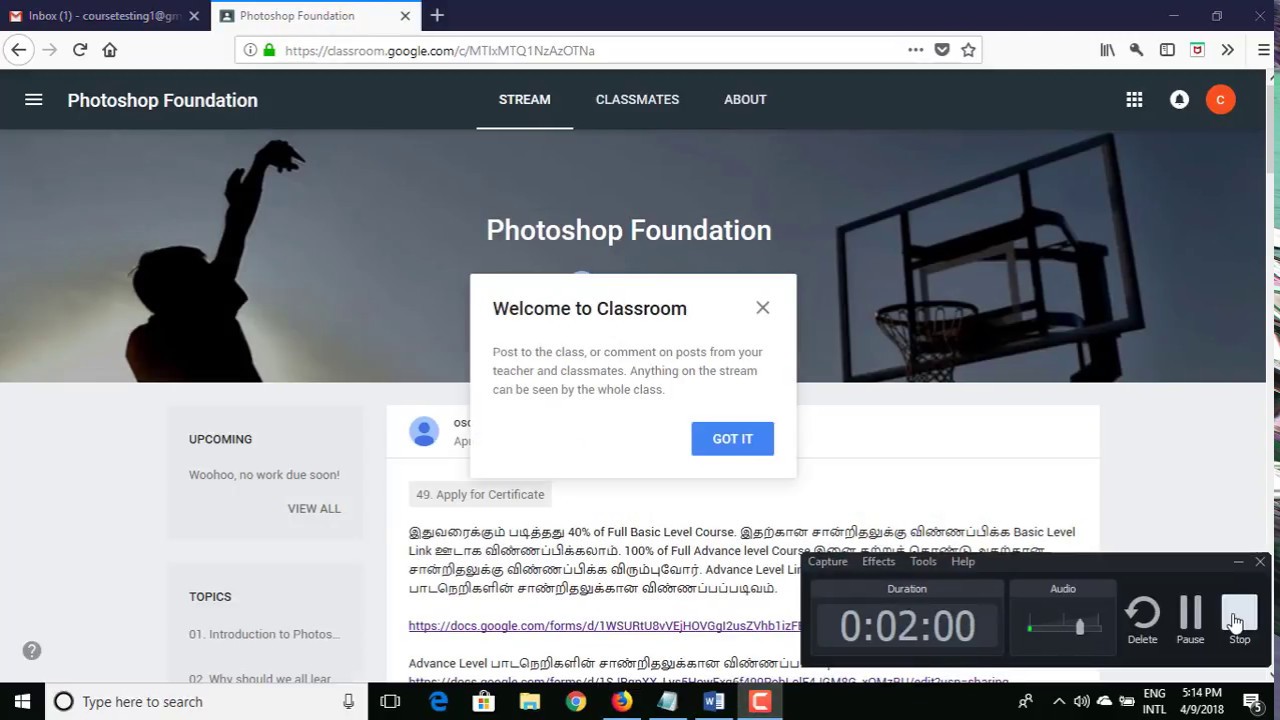Image resolution: width=1280 pixels, height=720 pixels.
Task: Delete the recording with Delete icon
Action: [x=1143, y=620]
